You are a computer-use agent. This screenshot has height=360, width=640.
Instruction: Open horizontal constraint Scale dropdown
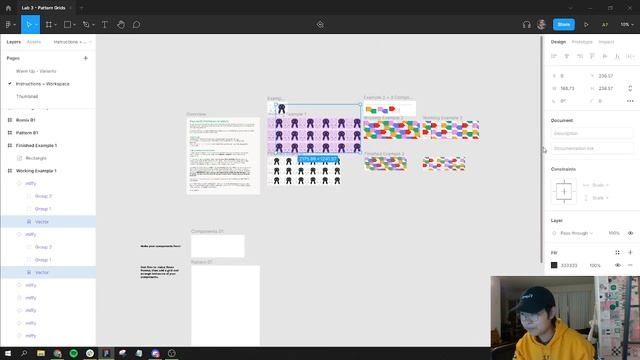click(x=600, y=185)
